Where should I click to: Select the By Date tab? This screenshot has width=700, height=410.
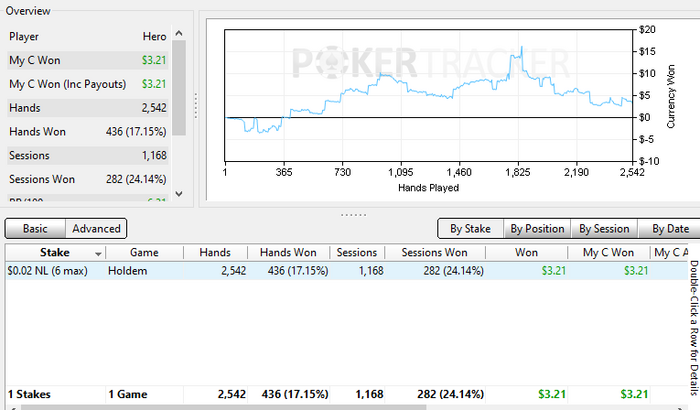point(670,229)
